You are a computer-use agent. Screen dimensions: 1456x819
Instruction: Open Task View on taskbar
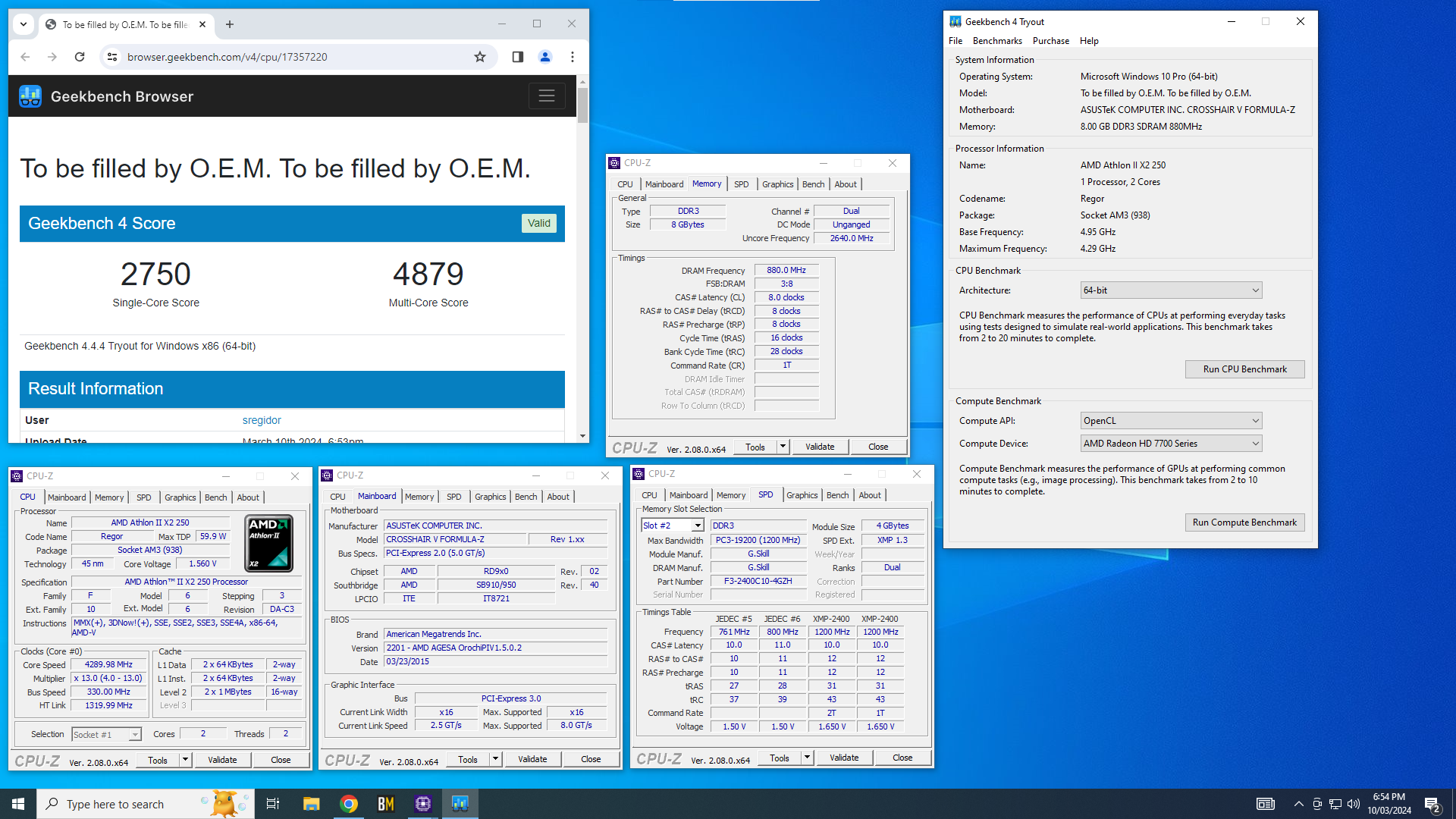pyautogui.click(x=273, y=804)
